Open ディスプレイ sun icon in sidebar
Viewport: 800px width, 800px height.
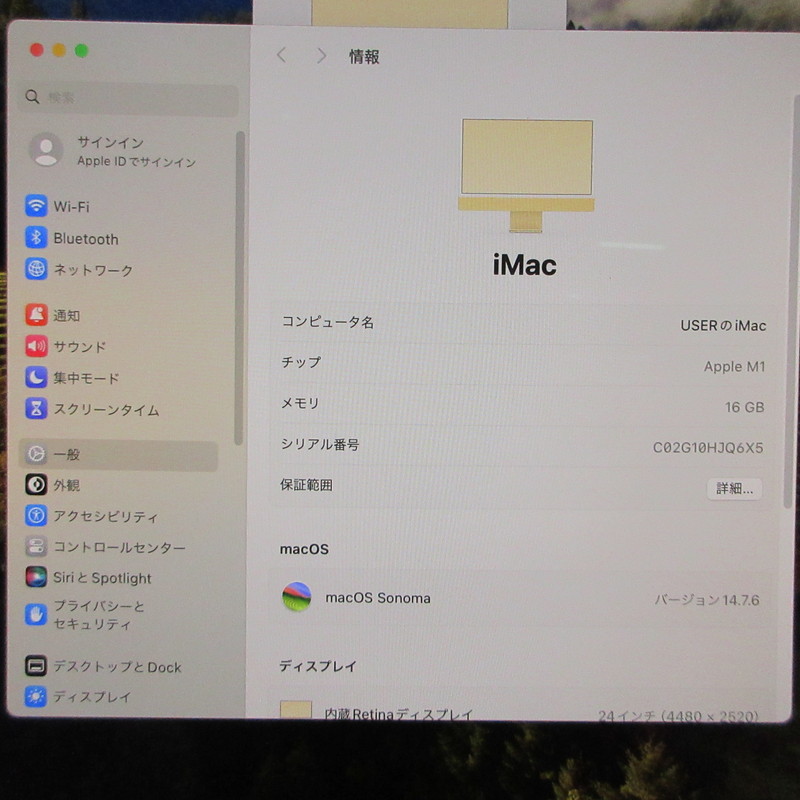[x=36, y=696]
